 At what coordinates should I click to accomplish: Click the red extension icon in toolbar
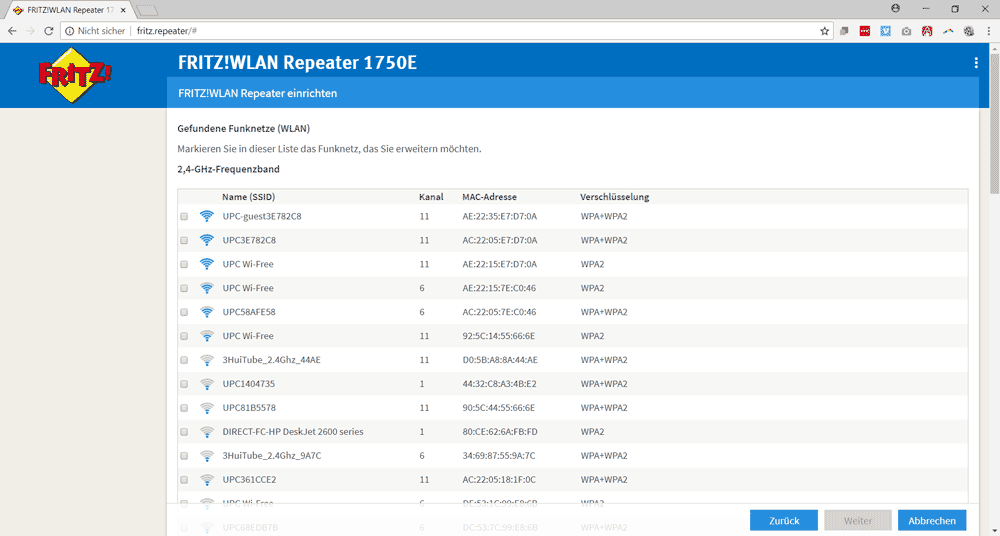865,31
